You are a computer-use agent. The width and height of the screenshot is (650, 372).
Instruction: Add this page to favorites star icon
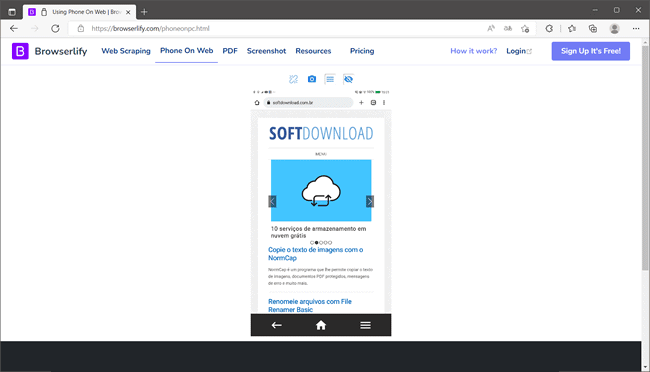point(525,29)
